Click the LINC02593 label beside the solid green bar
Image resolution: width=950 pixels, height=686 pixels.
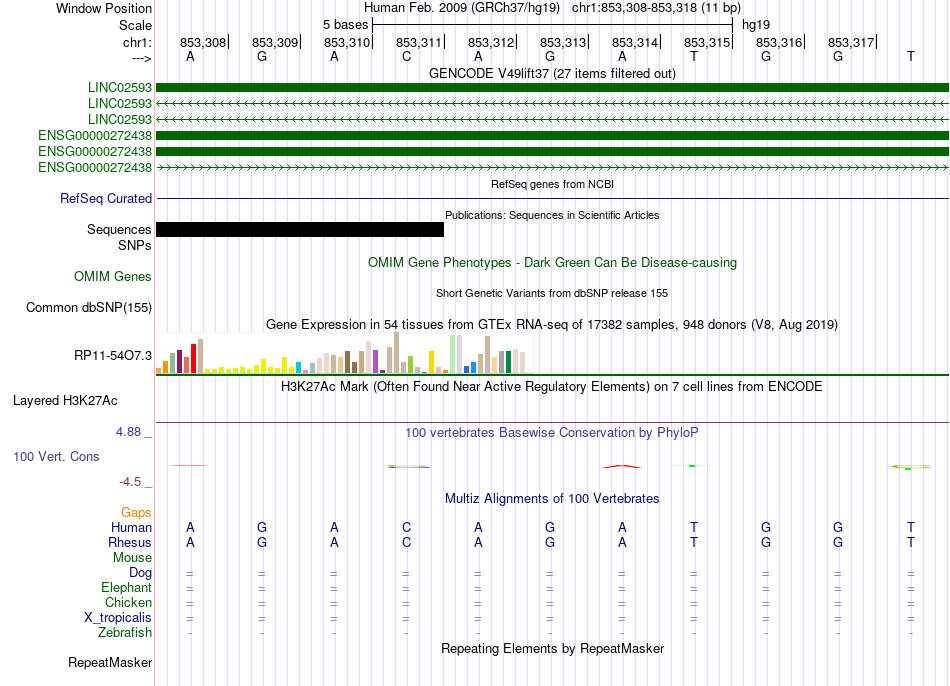[119, 87]
